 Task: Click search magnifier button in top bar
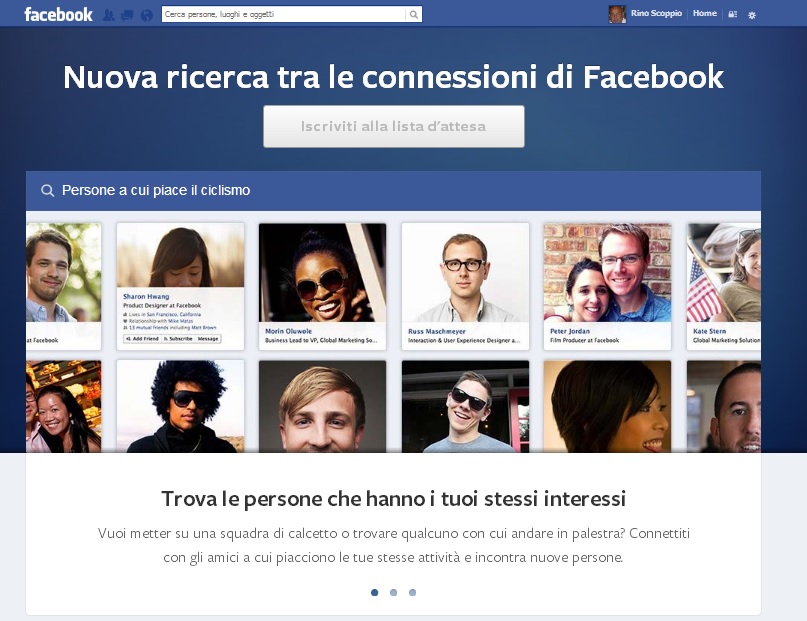pos(413,14)
